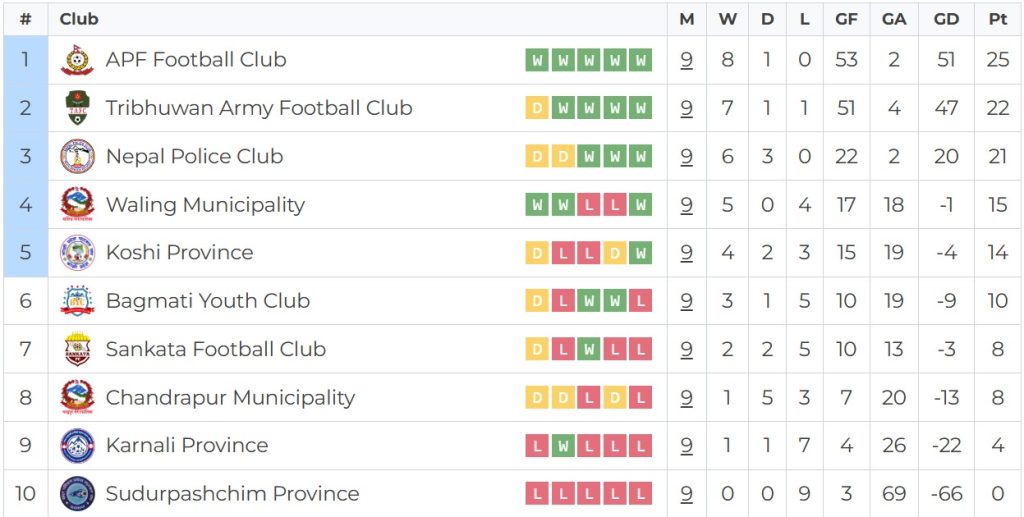The width and height of the screenshot is (1024, 517).
Task: Click the APF Football Club logo
Action: [77, 60]
